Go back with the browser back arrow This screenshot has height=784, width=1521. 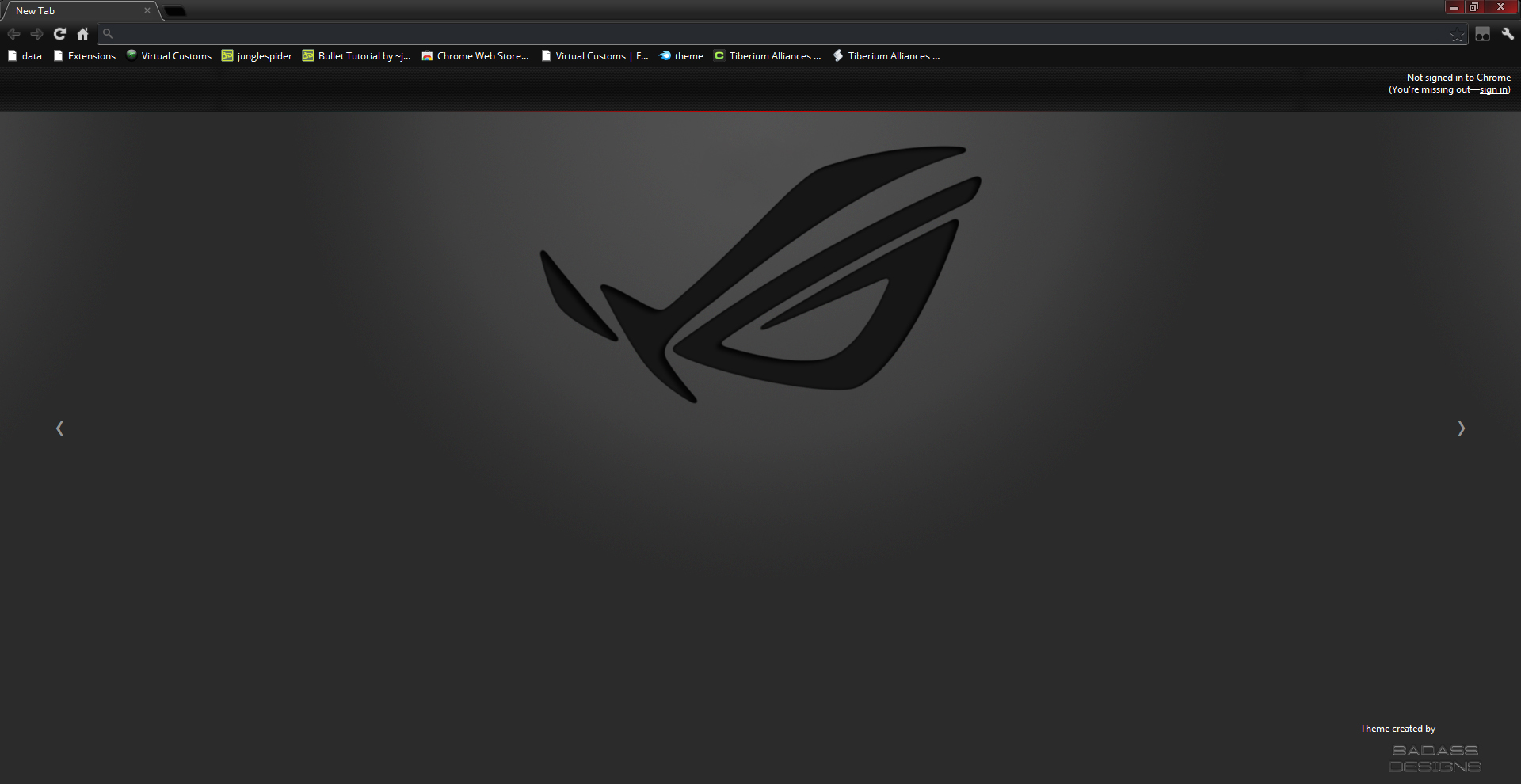click(13, 34)
